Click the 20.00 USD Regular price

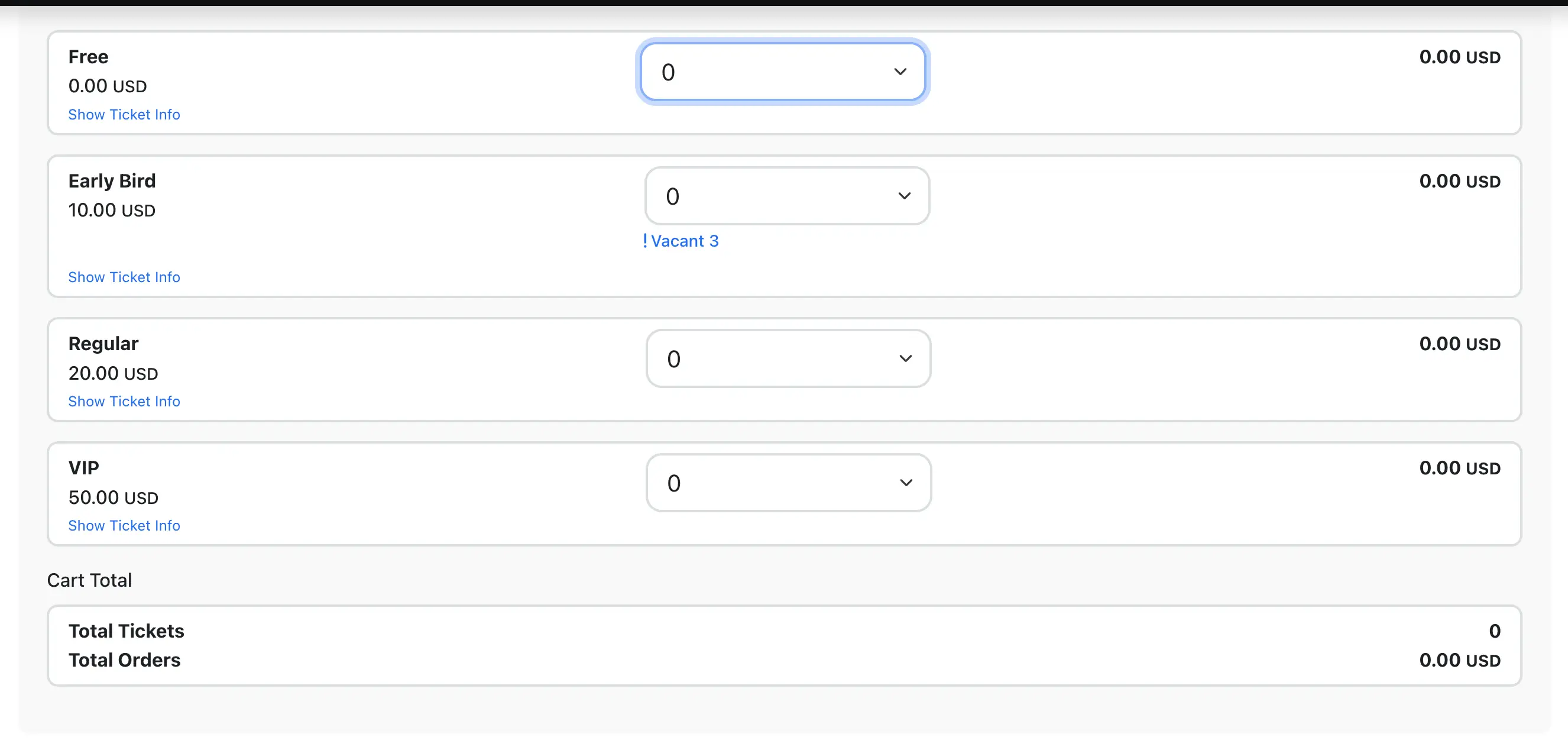113,373
